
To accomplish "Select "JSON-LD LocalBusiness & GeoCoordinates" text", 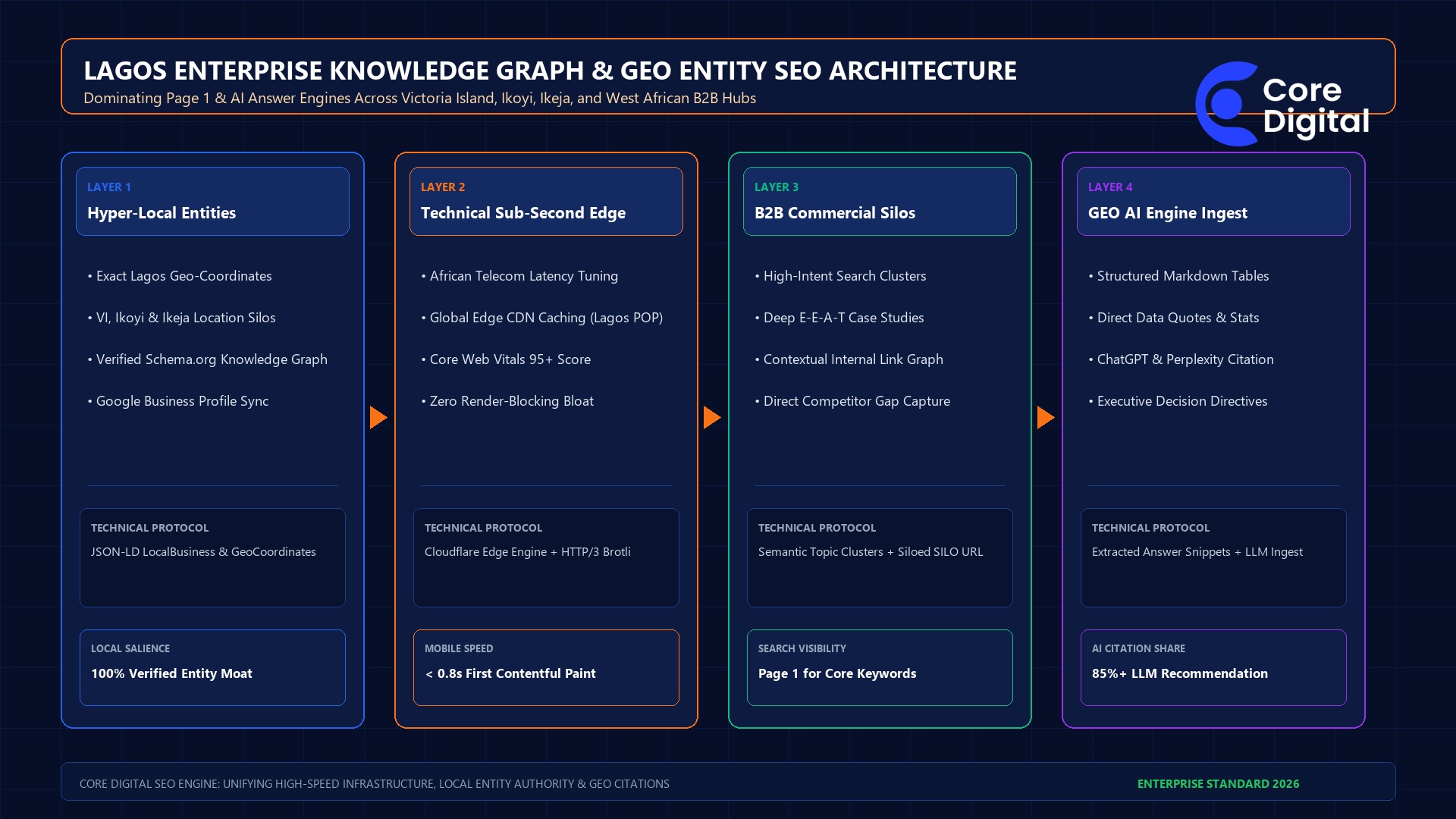I will point(203,552).
